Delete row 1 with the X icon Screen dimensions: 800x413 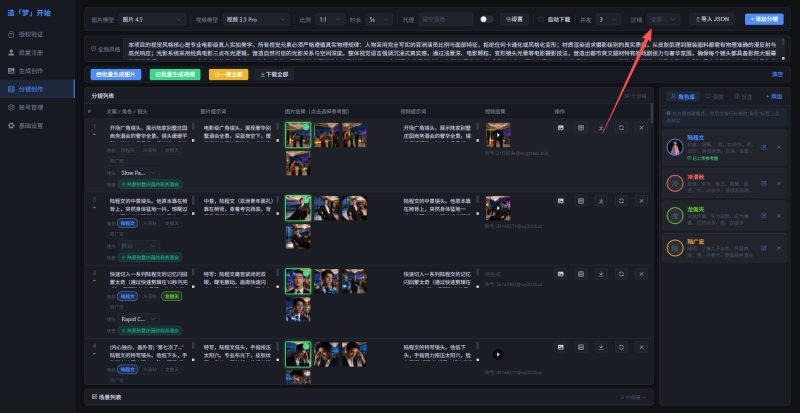[642, 128]
